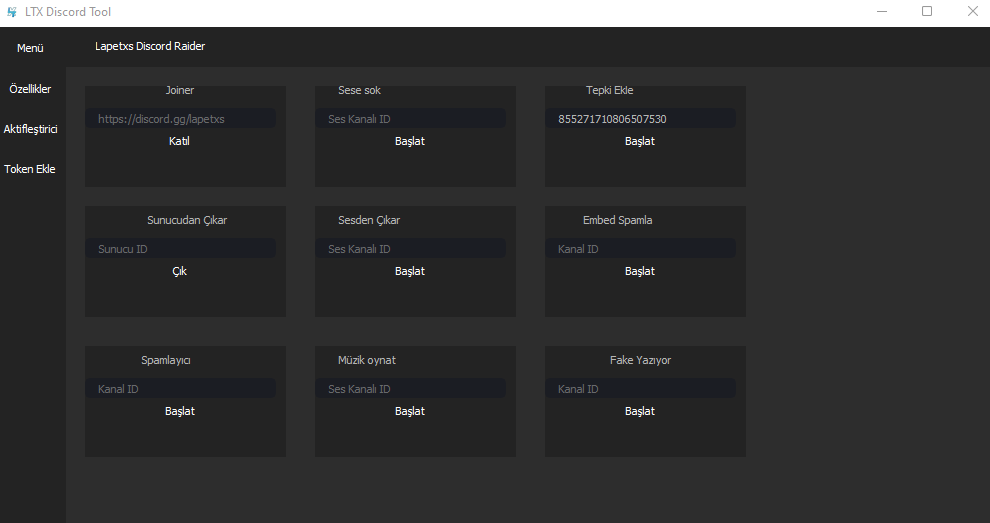Click Başlat in the Fake Yazıyor card
The width and height of the screenshot is (990, 523).
[640, 411]
